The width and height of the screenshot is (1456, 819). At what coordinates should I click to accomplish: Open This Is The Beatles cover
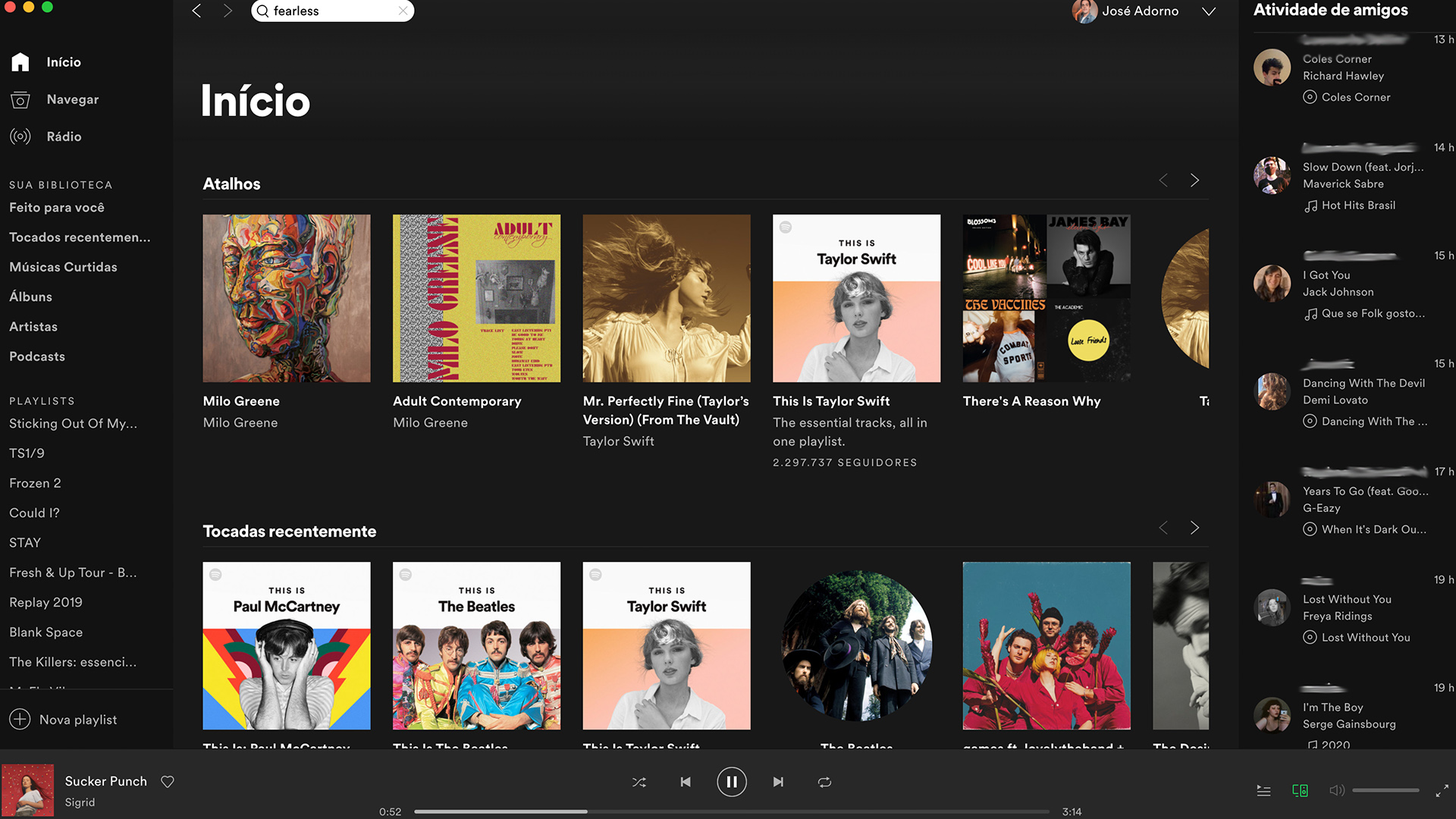click(x=476, y=645)
